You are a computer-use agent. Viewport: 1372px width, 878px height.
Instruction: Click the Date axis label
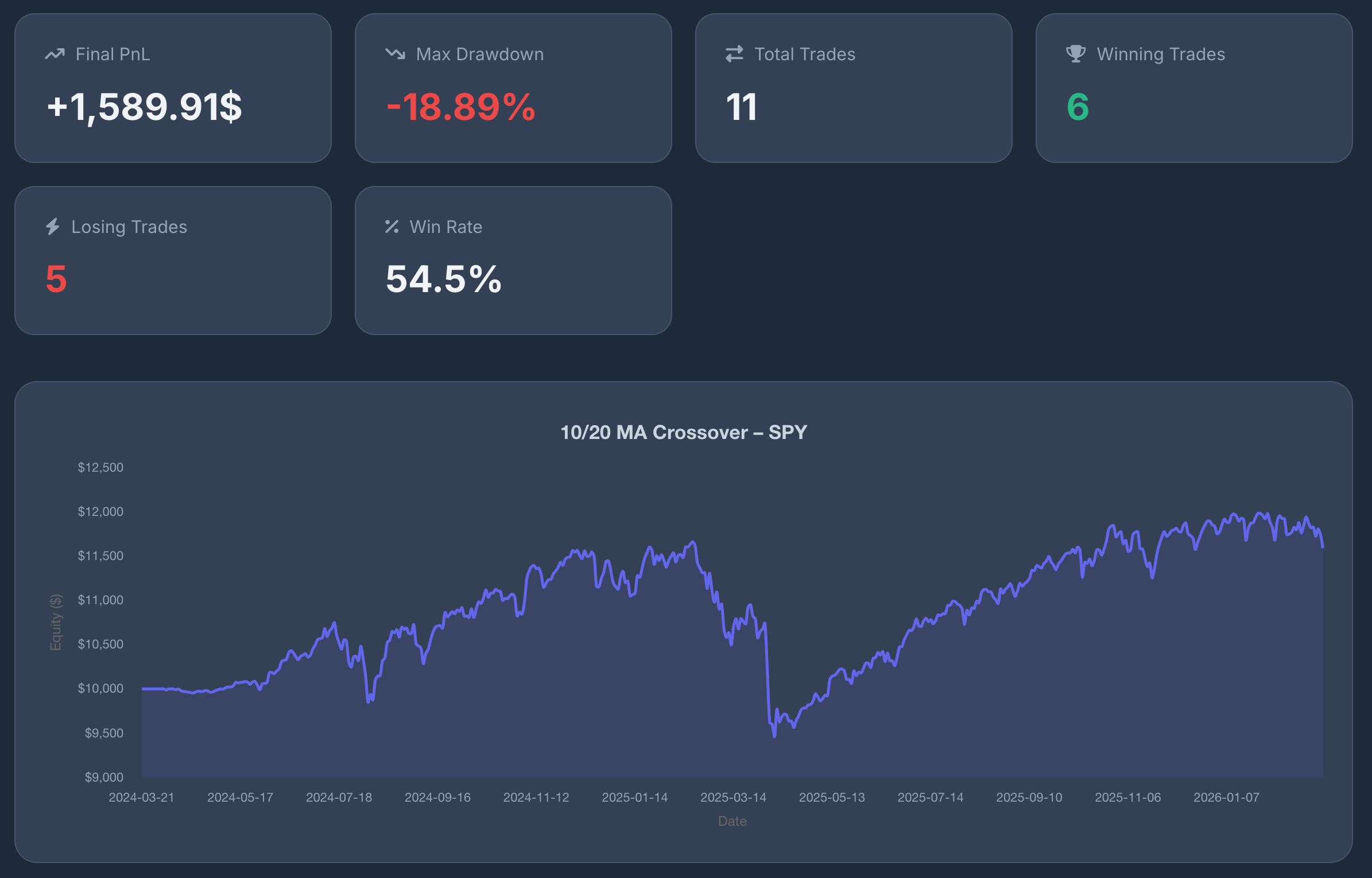coord(732,821)
